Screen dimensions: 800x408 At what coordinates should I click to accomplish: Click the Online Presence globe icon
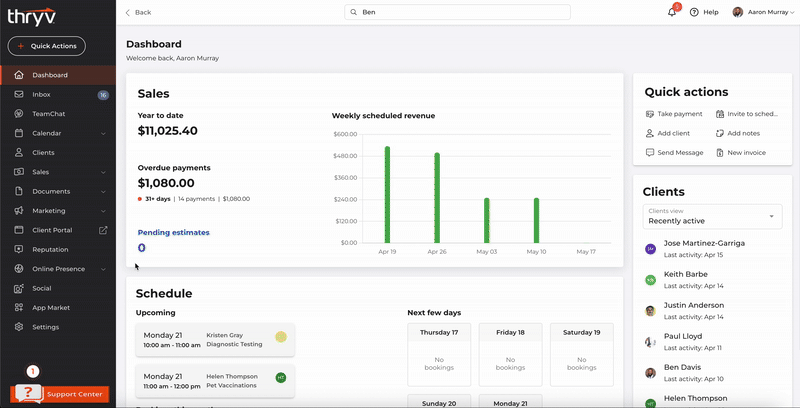pyautogui.click(x=19, y=269)
